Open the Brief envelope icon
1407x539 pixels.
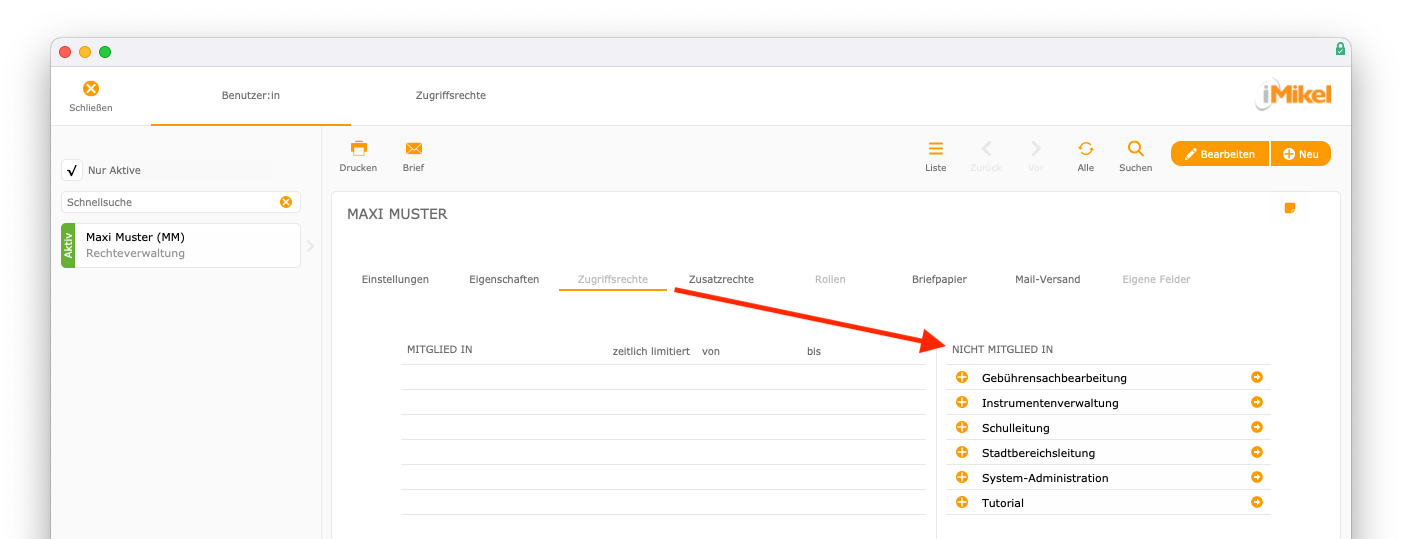click(414, 148)
